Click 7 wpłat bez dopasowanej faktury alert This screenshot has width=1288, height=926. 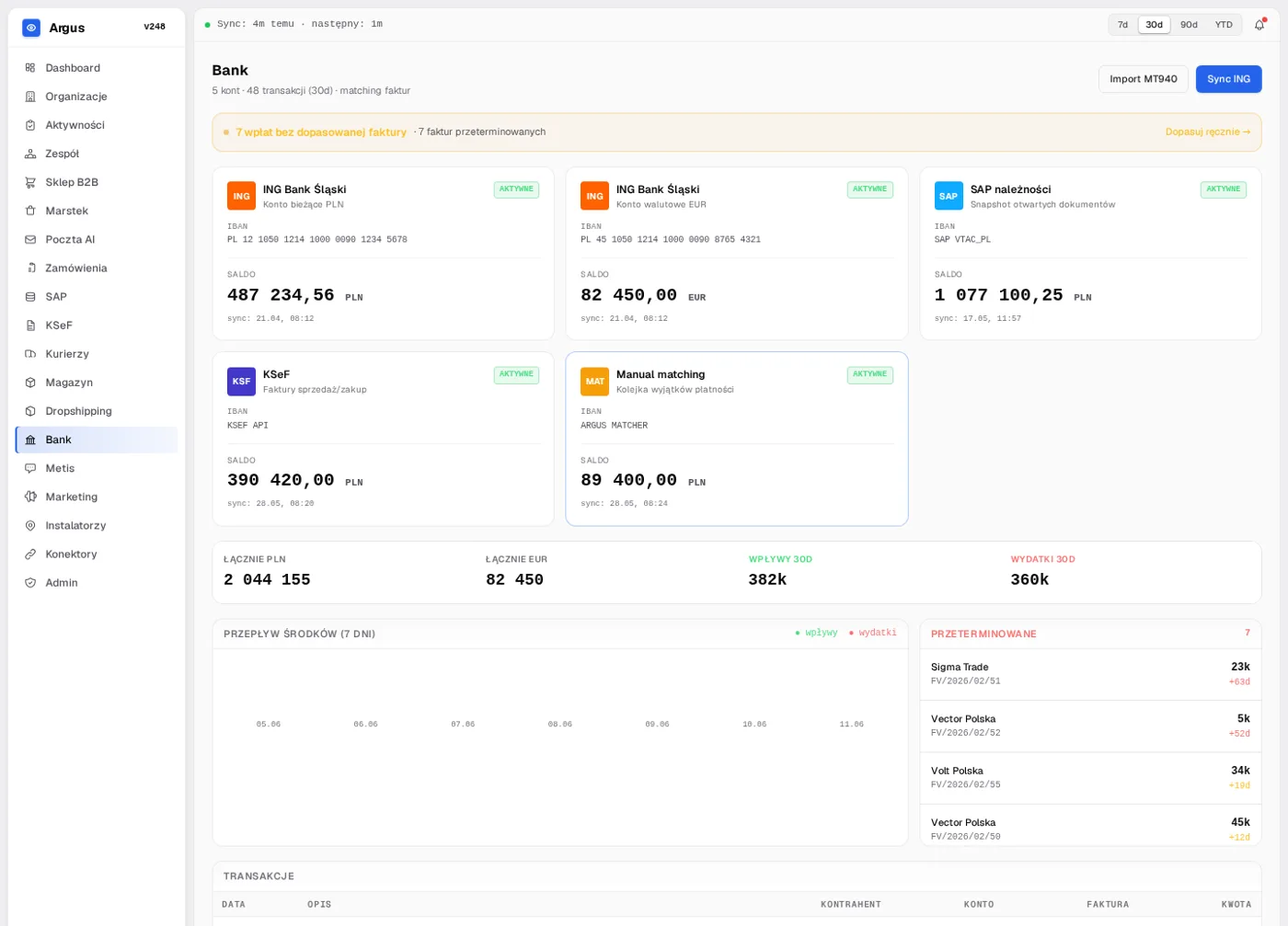pyautogui.click(x=321, y=132)
